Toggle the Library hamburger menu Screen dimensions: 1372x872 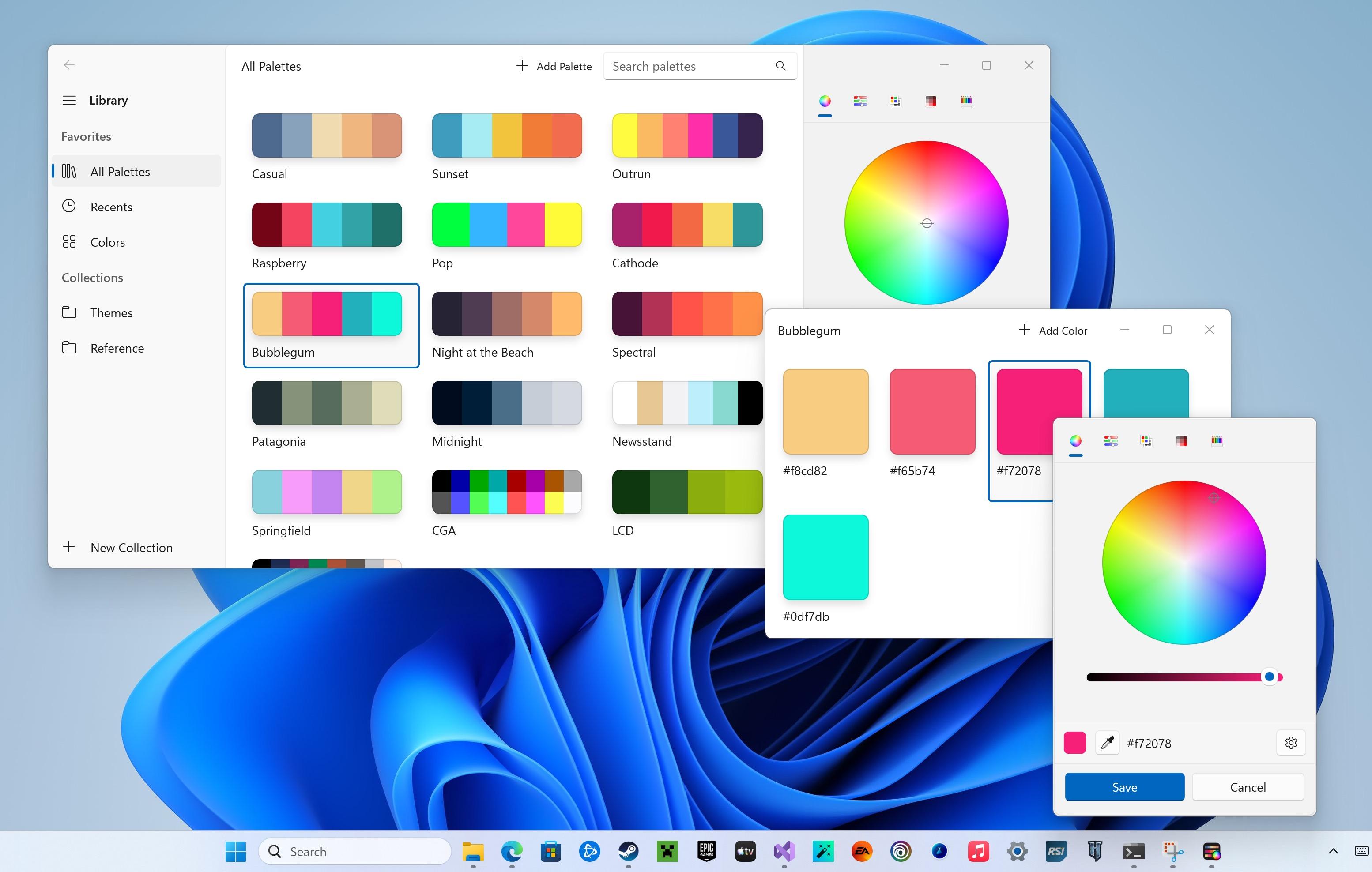click(x=69, y=100)
